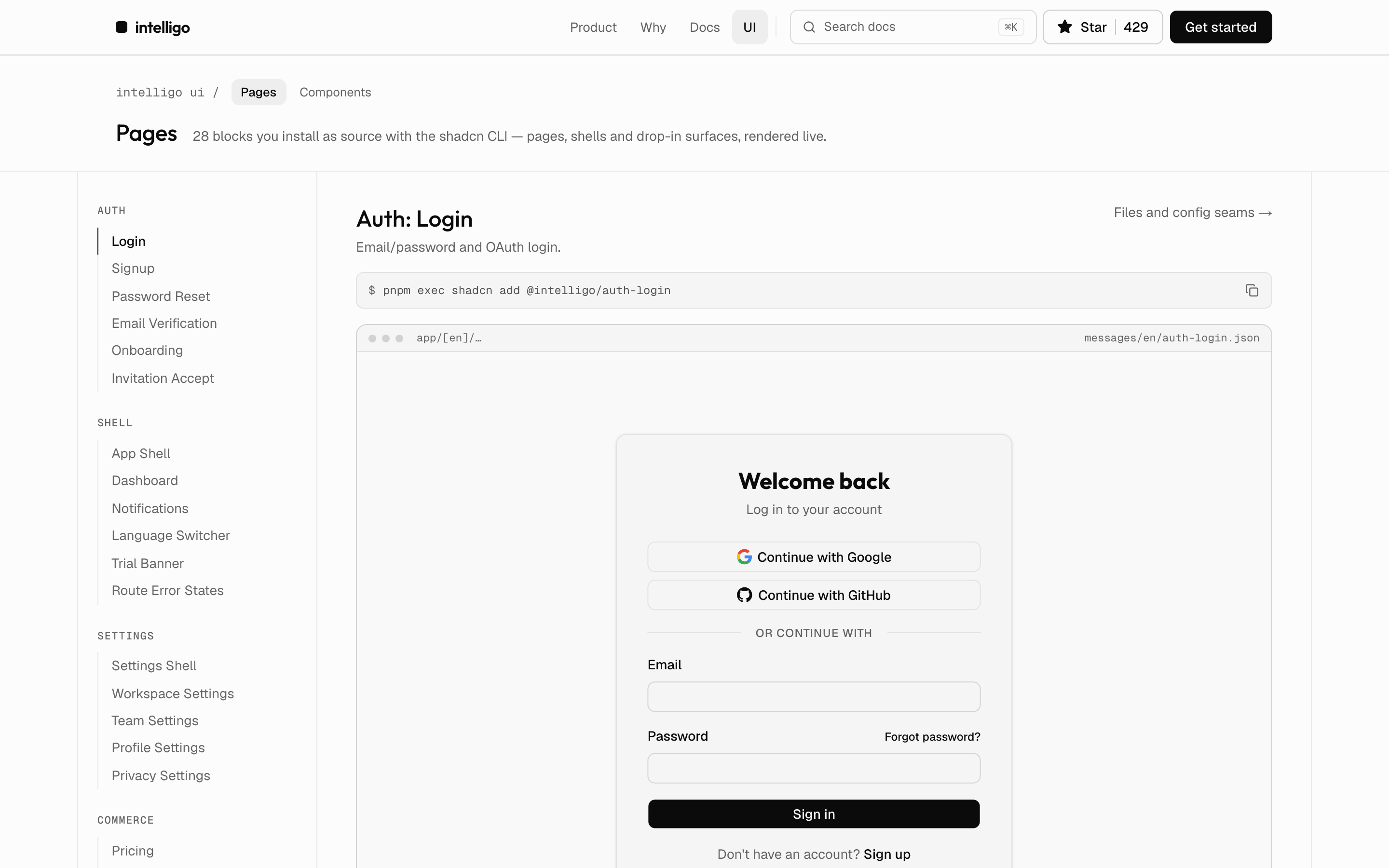Click the search magnifier icon
Screen dimensions: 1389x868
pyautogui.click(x=809, y=27)
